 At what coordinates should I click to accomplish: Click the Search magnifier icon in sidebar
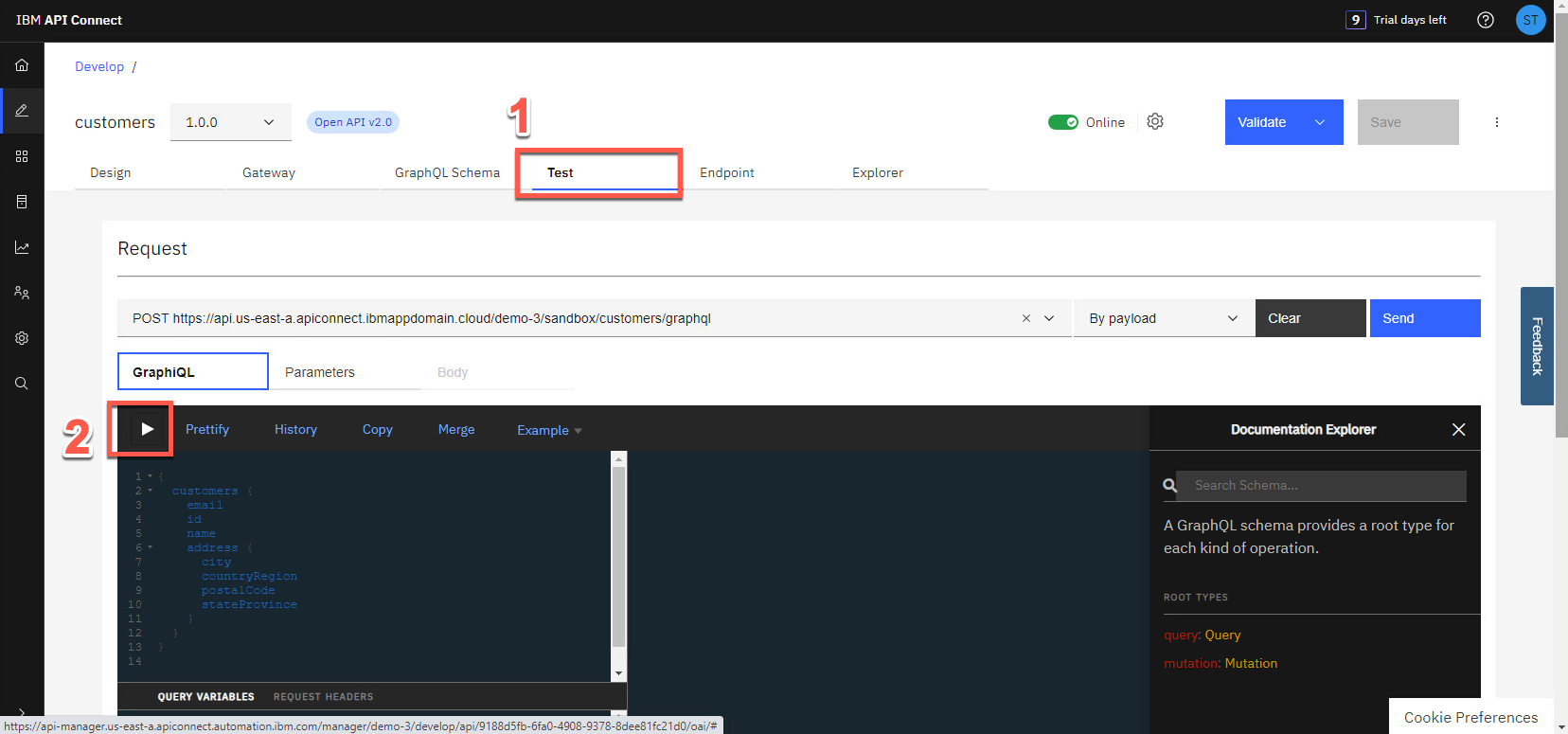[x=22, y=384]
